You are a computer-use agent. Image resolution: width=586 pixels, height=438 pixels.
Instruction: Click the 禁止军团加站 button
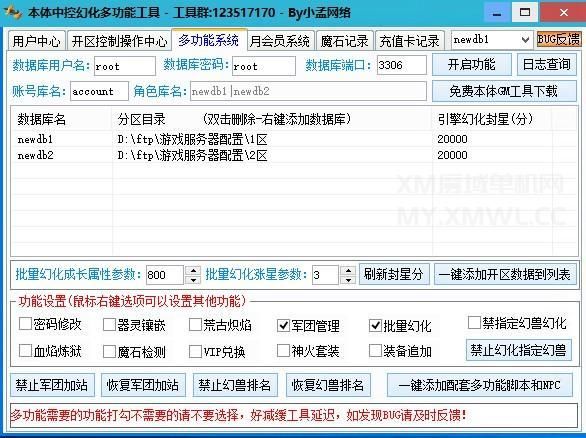coord(52,385)
